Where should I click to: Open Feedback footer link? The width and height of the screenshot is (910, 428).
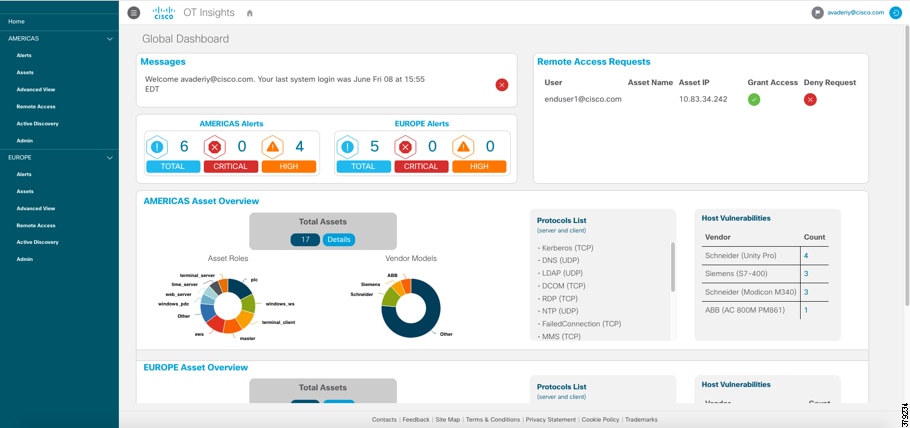[x=416, y=419]
